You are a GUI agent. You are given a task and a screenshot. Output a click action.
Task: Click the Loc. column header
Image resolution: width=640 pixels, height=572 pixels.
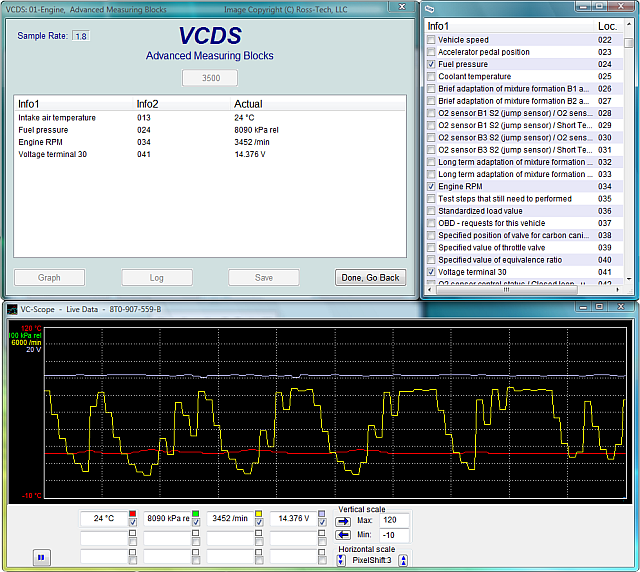pos(607,26)
